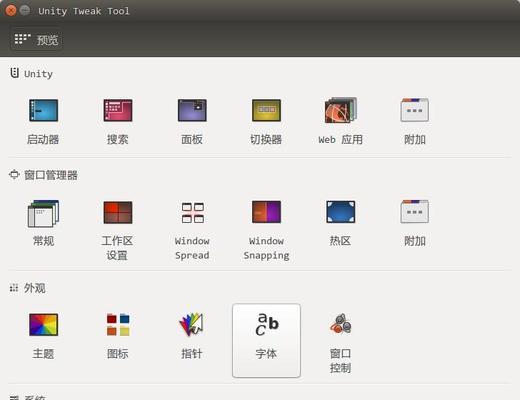Open the 窗口控制 window controls icon
520x400 pixels.
point(341,324)
